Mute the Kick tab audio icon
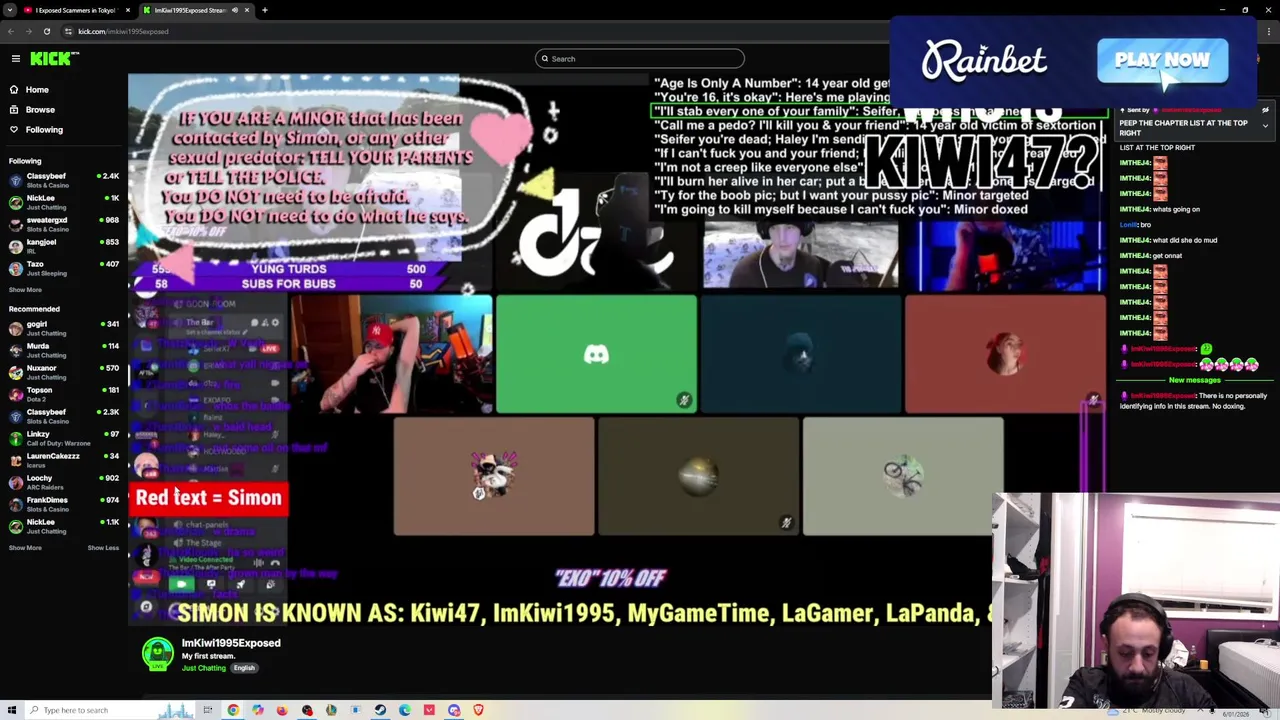 click(235, 10)
